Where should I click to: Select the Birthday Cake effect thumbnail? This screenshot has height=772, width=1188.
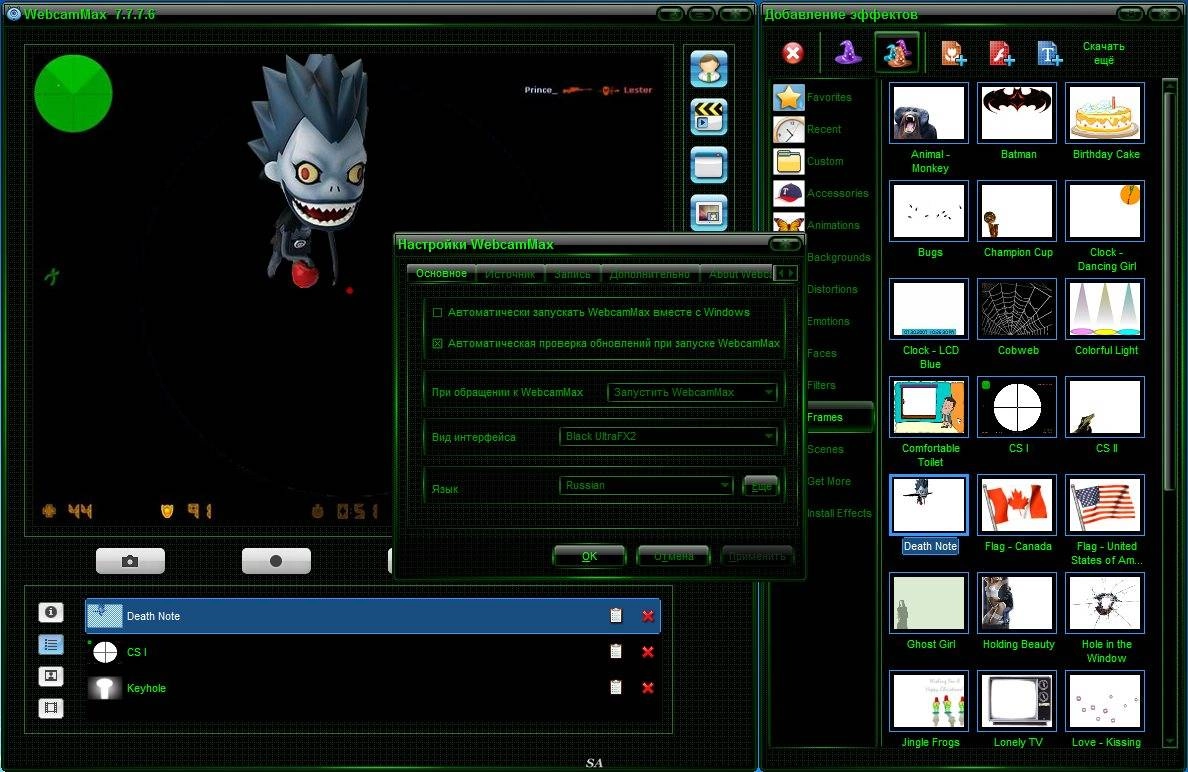1105,113
